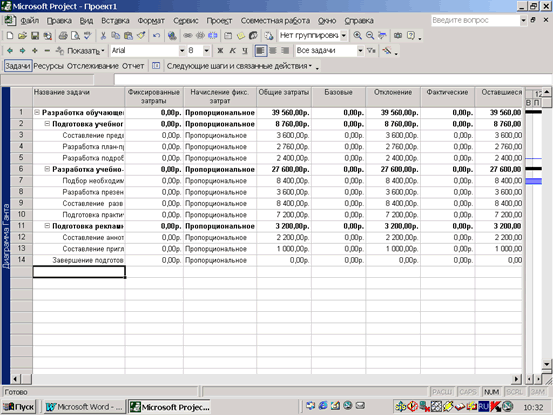The image size is (554, 416).
Task: Open the Файл menu
Action: point(29,21)
